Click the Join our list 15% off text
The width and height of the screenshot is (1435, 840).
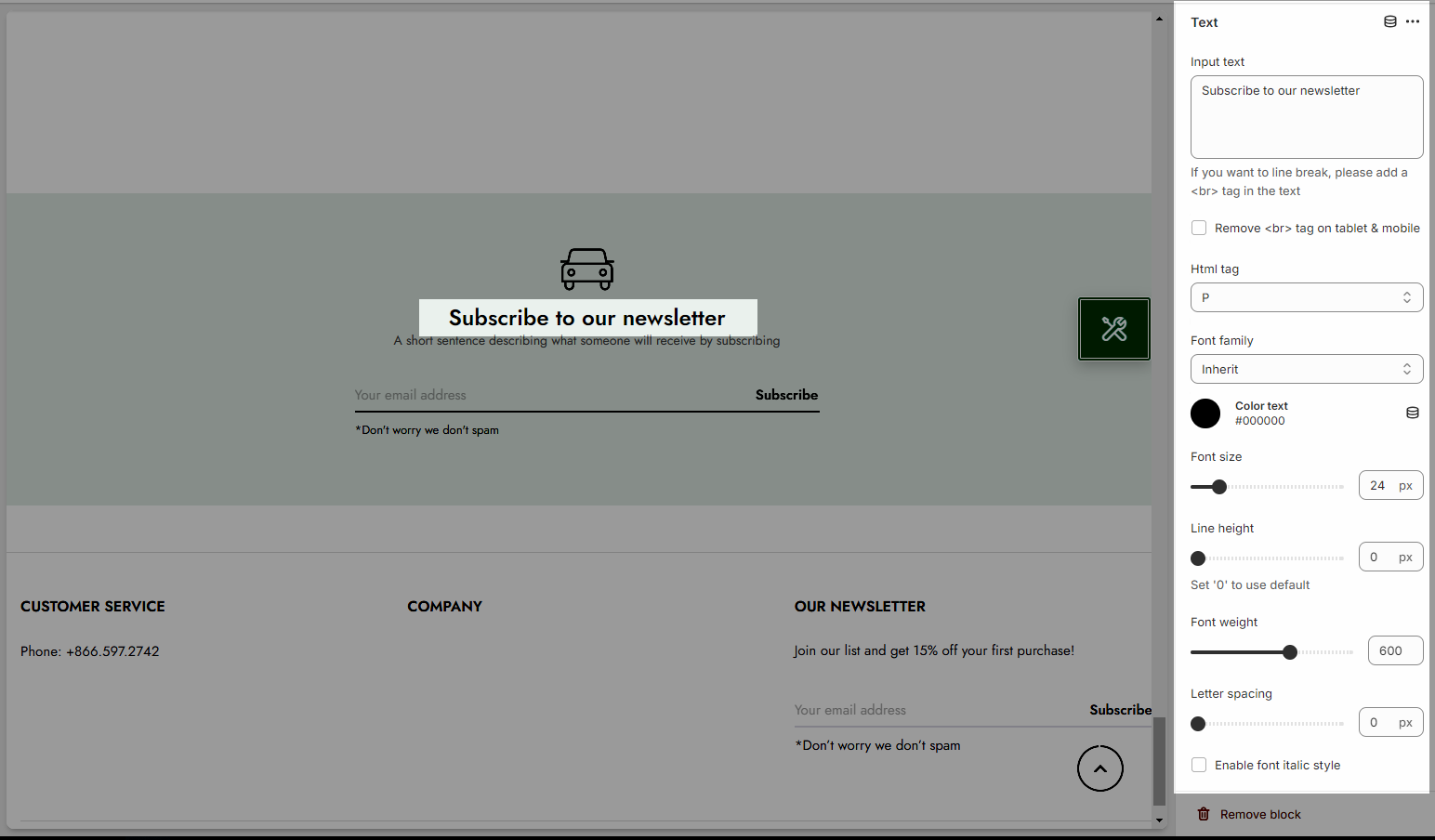click(x=934, y=650)
